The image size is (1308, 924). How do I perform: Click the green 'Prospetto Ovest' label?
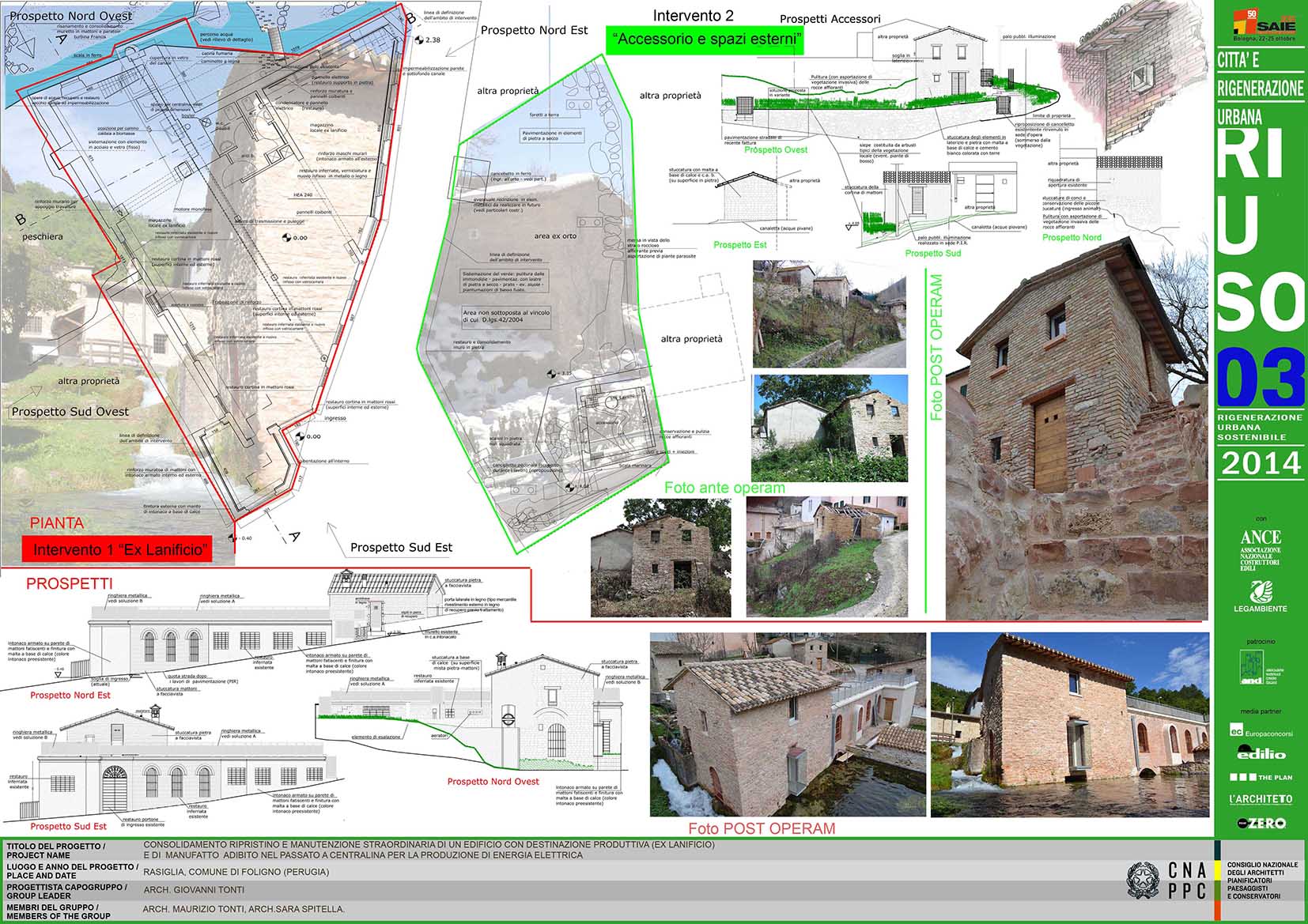[x=776, y=150]
